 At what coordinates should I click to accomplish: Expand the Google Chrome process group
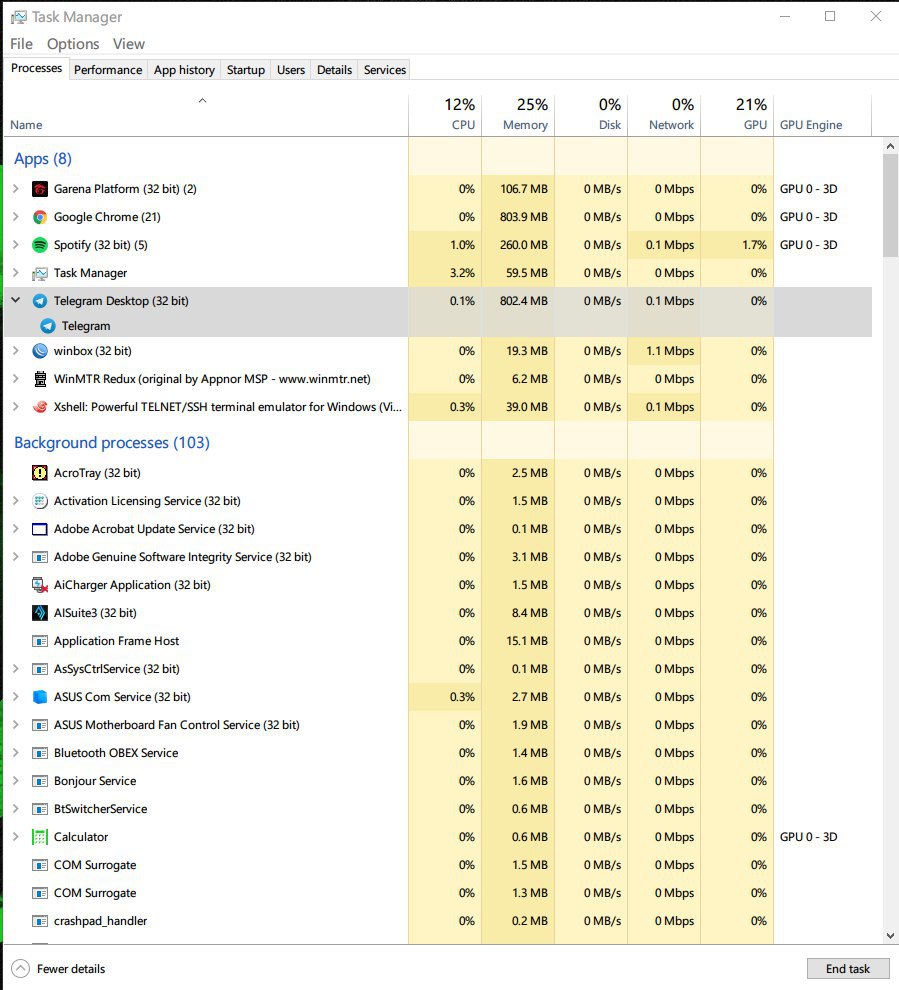pos(15,217)
